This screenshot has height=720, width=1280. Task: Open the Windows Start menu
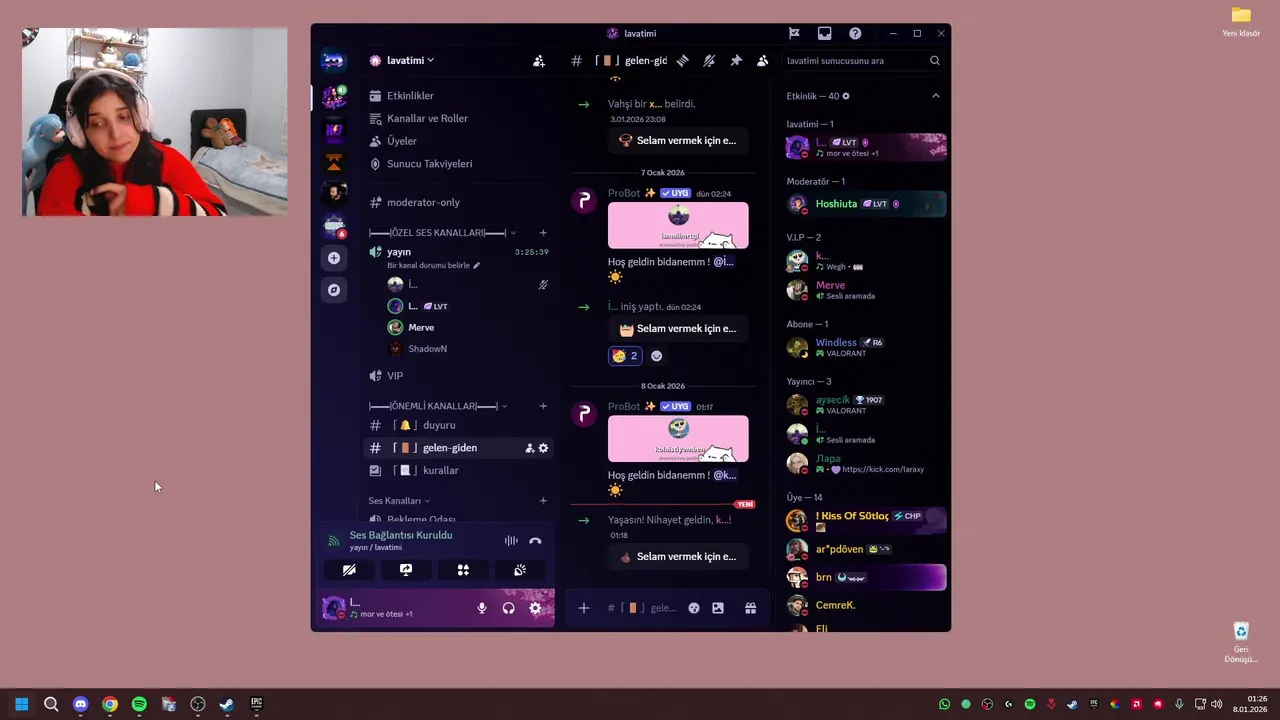click(x=21, y=704)
